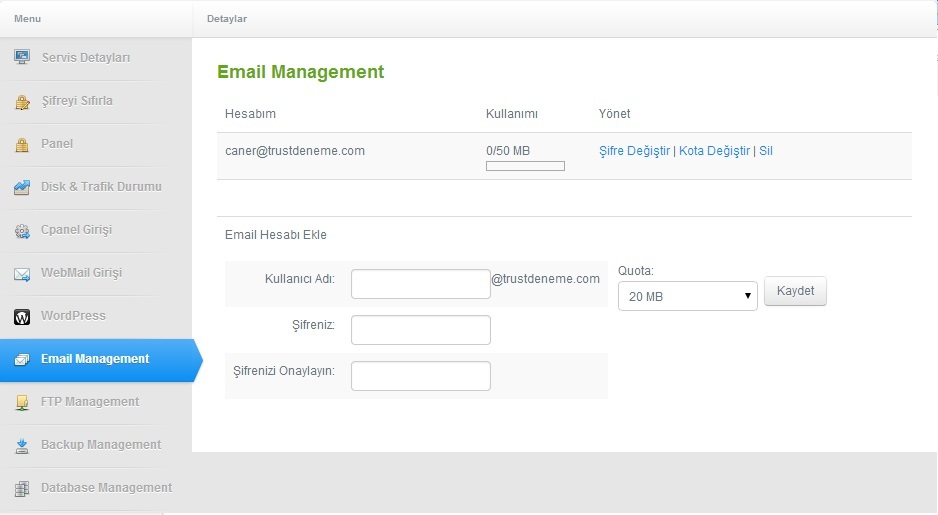938x515 pixels.
Task: Focus the Şifrenizi Onaylayın input field
Action: pos(421,376)
